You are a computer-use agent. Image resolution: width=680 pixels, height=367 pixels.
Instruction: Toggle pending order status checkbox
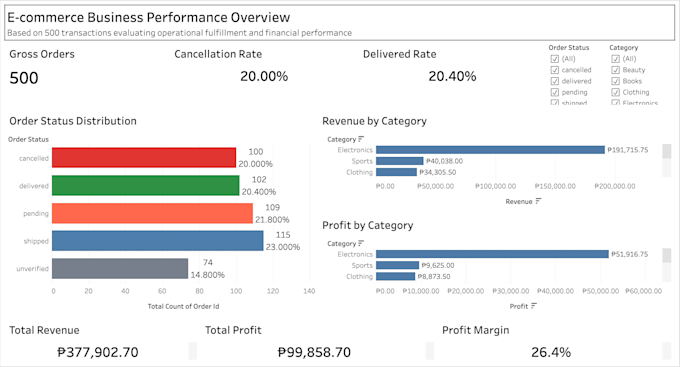coord(555,92)
